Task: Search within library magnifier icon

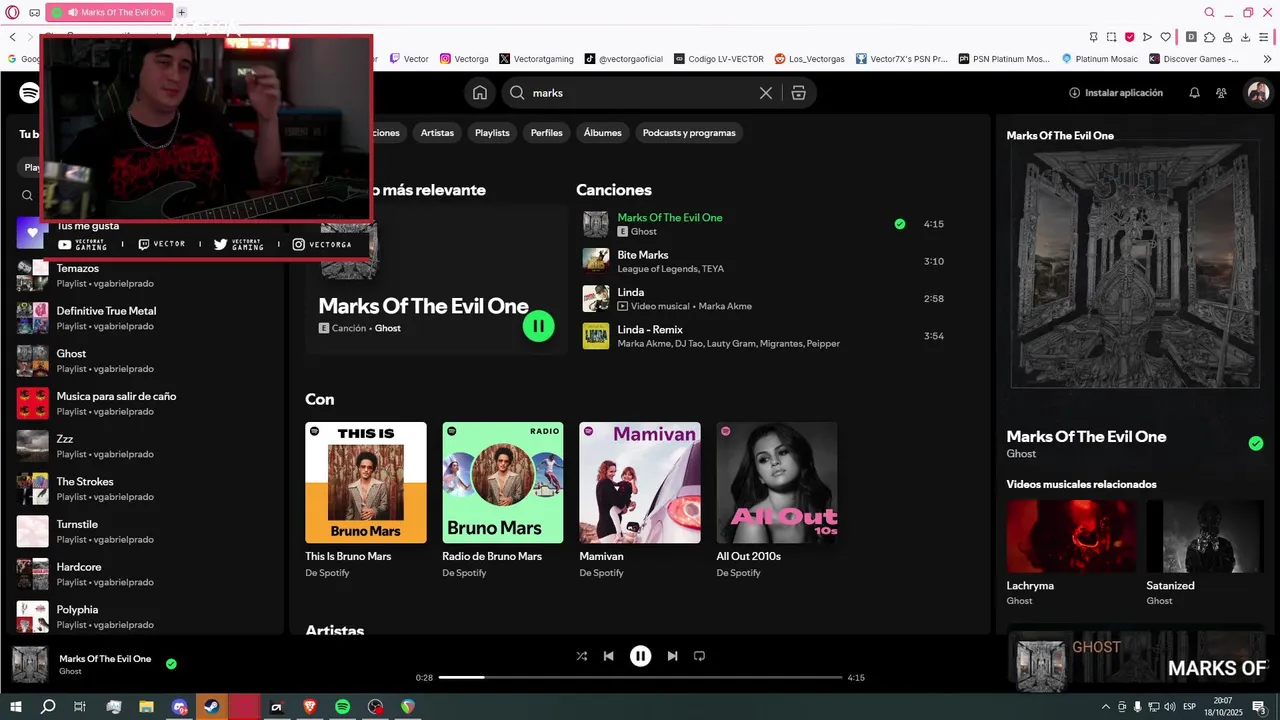Action: click(x=28, y=196)
